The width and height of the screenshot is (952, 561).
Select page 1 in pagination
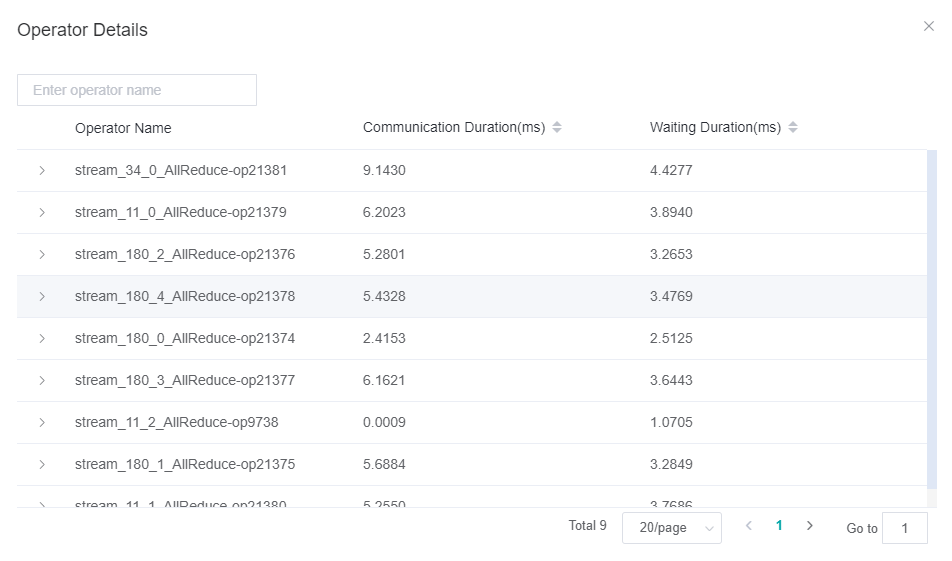pos(779,526)
